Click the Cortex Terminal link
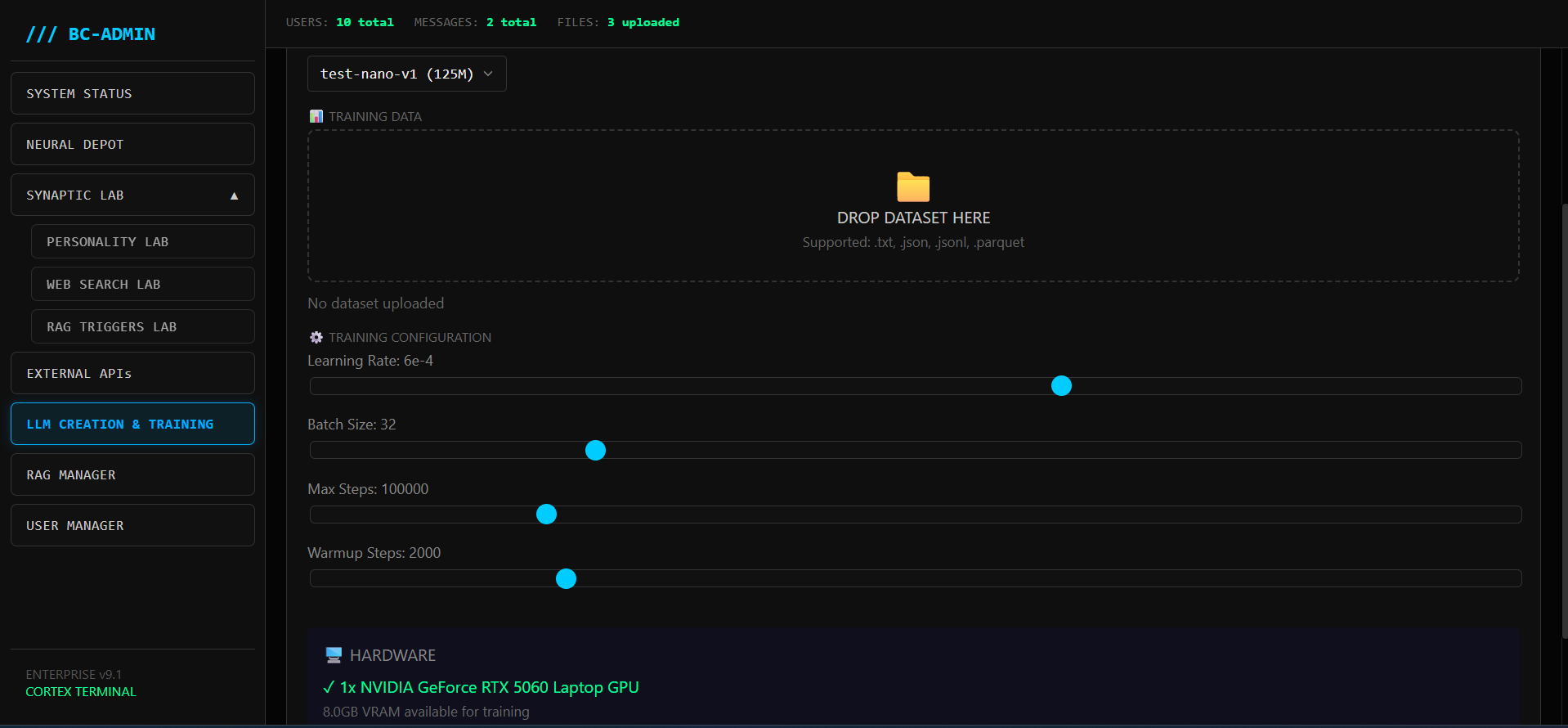 click(x=81, y=692)
